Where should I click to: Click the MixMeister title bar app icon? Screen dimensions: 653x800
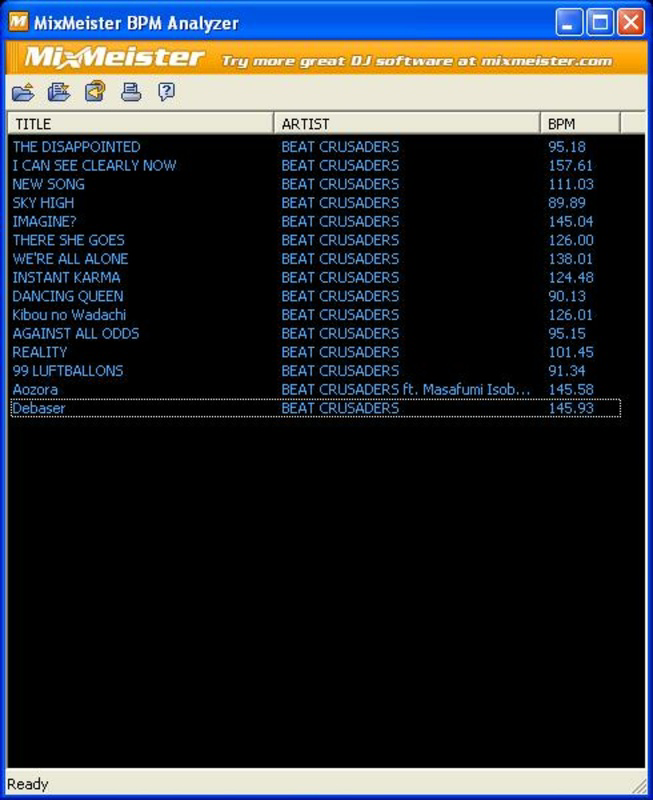point(19,22)
